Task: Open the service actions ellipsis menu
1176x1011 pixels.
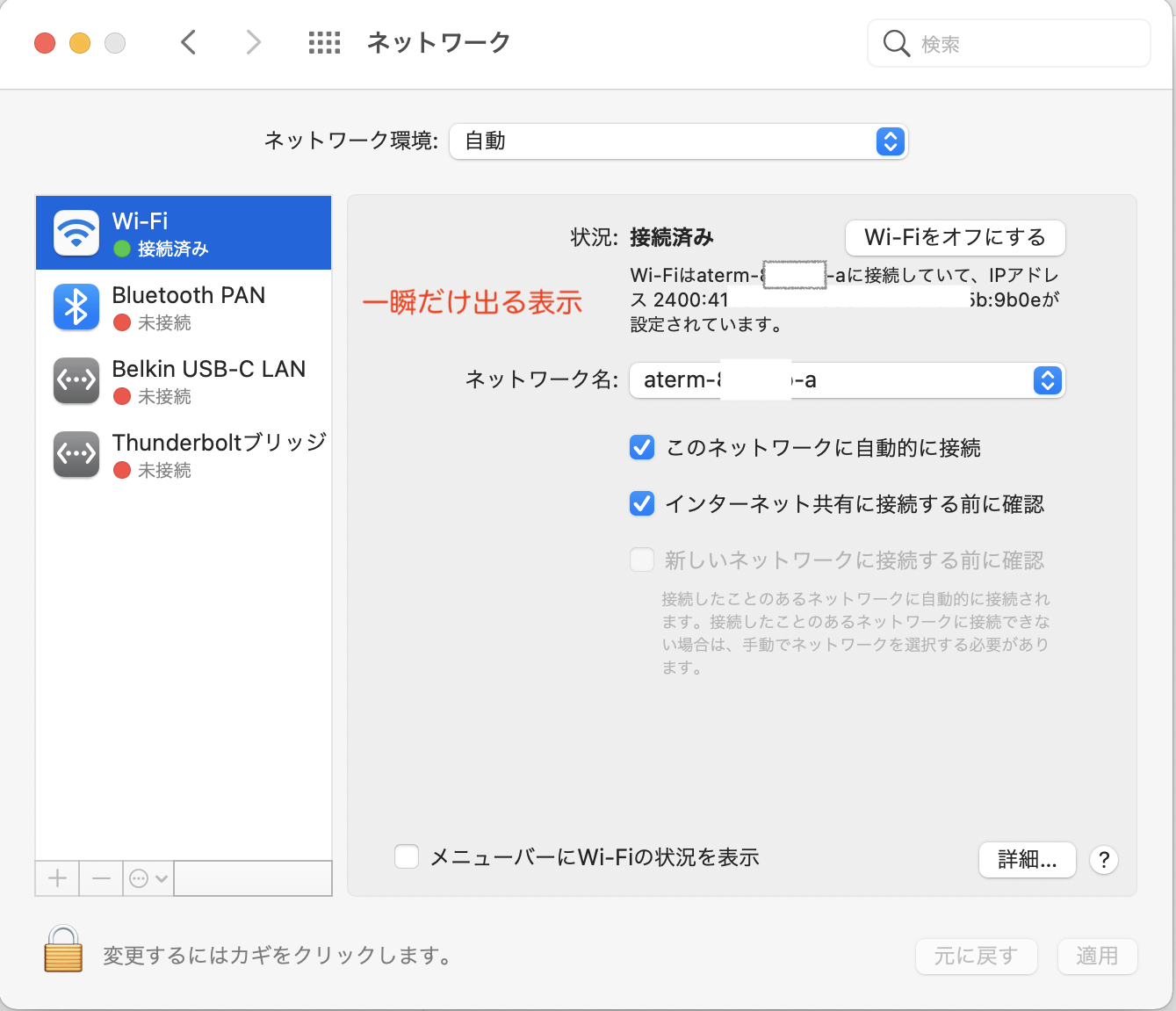Action: 148,878
